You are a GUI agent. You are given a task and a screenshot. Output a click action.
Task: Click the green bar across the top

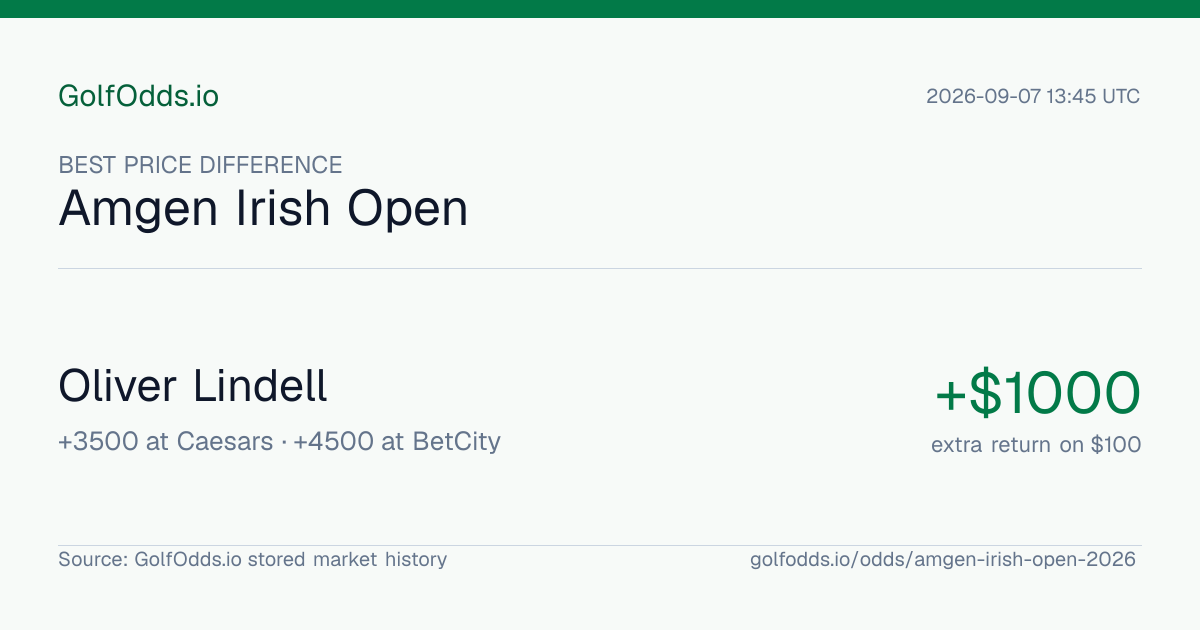(x=600, y=9)
